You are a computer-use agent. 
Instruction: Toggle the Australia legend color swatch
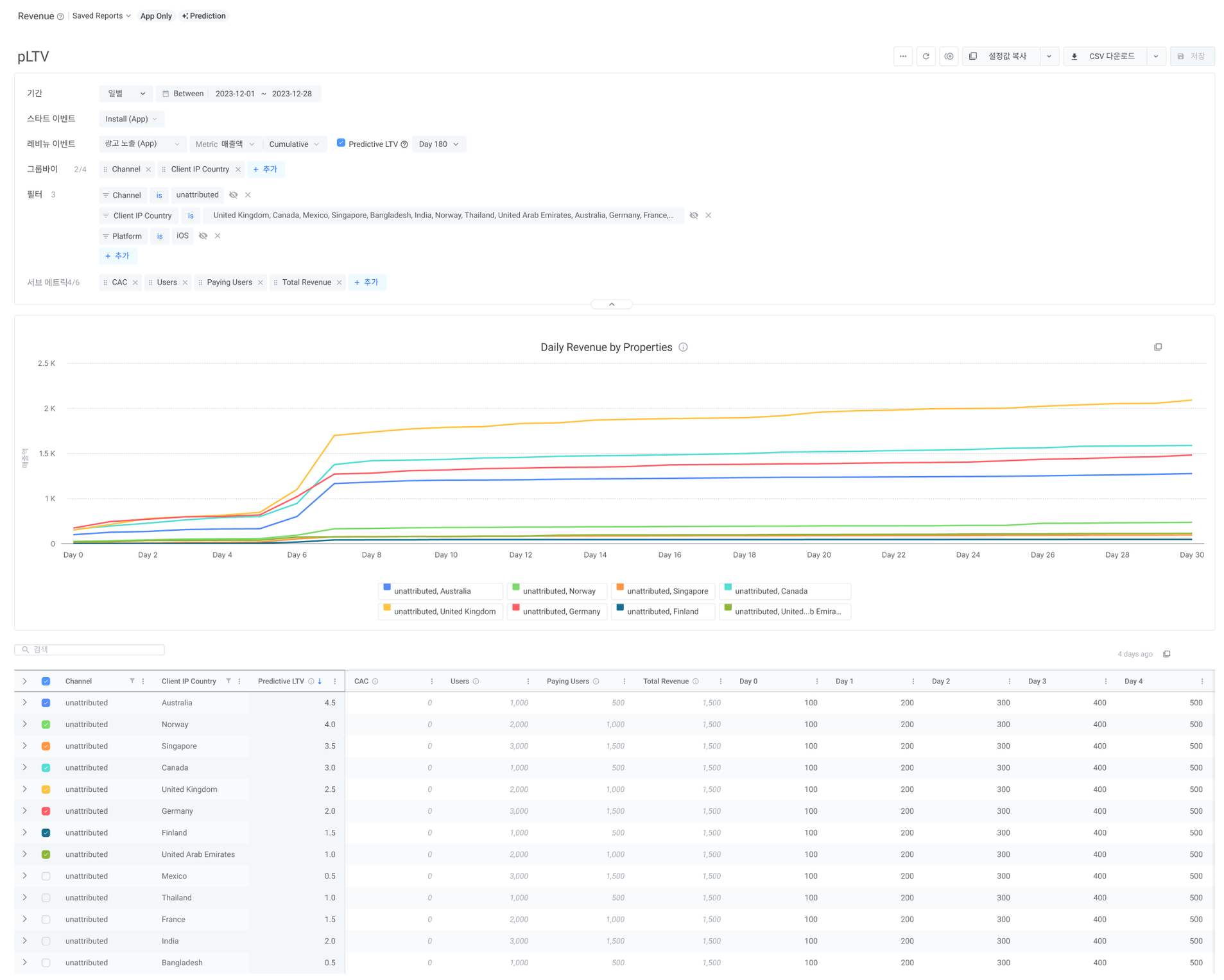387,587
